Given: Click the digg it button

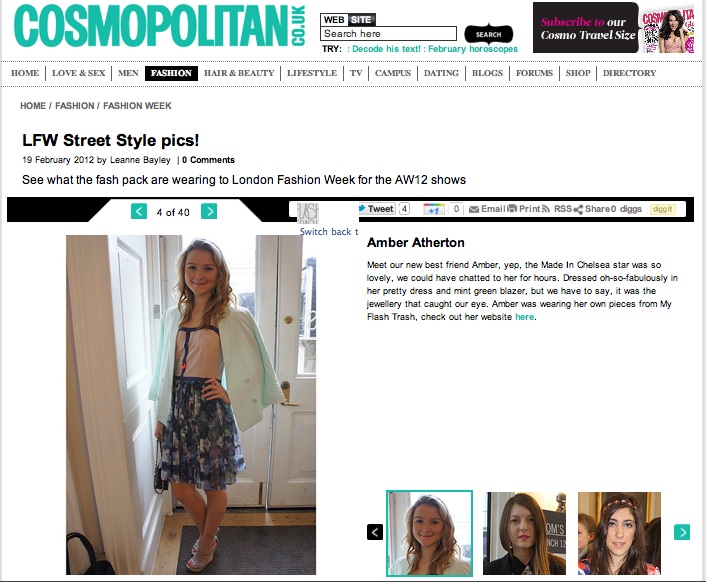Looking at the screenshot, I should pos(662,209).
